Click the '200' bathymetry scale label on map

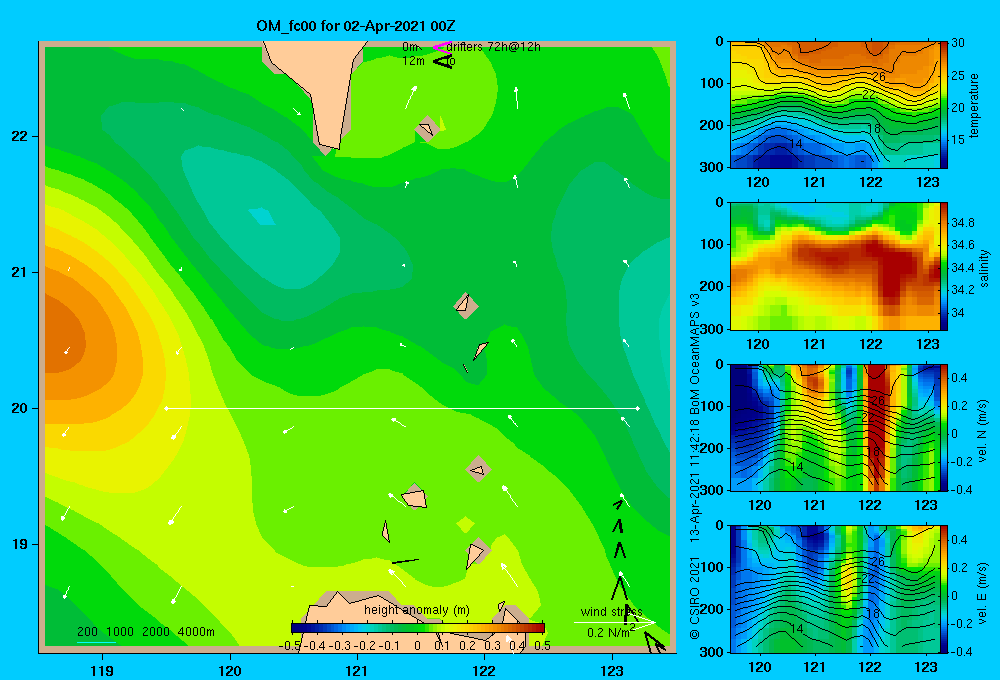pos(87,632)
